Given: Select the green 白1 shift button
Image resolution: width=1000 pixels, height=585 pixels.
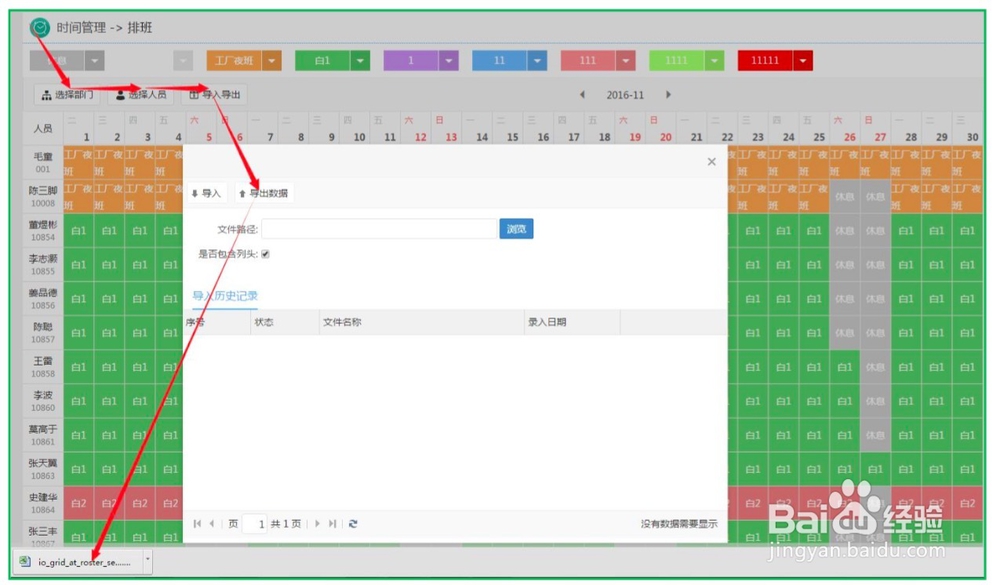Looking at the screenshot, I should pyautogui.click(x=323, y=61).
